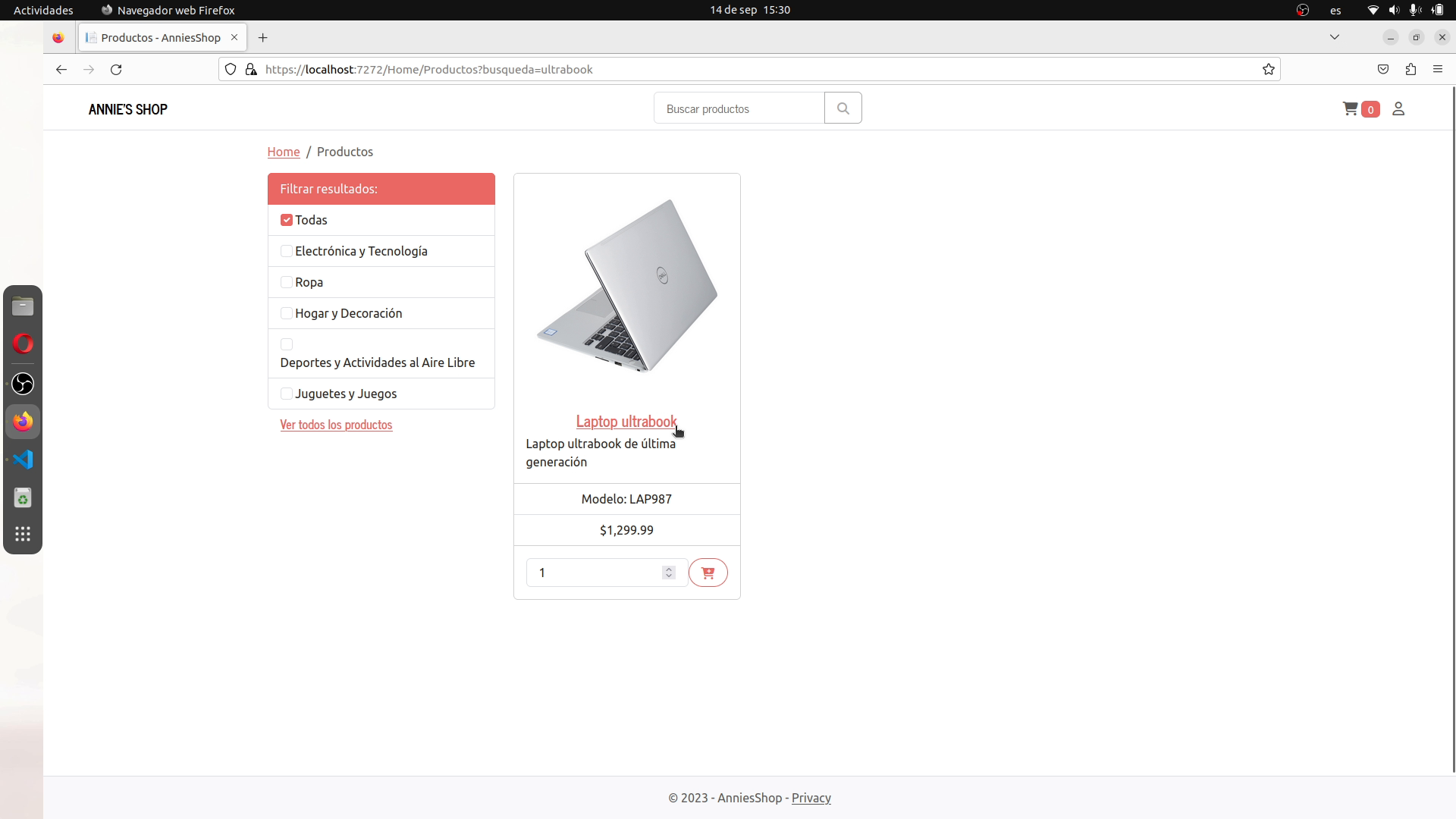Click the Modelo: LAP987 text

pos(626,499)
